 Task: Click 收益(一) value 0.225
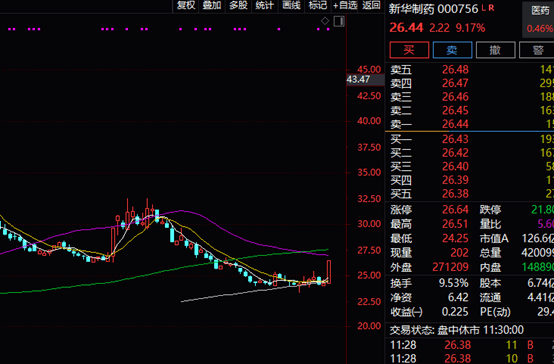point(455,312)
